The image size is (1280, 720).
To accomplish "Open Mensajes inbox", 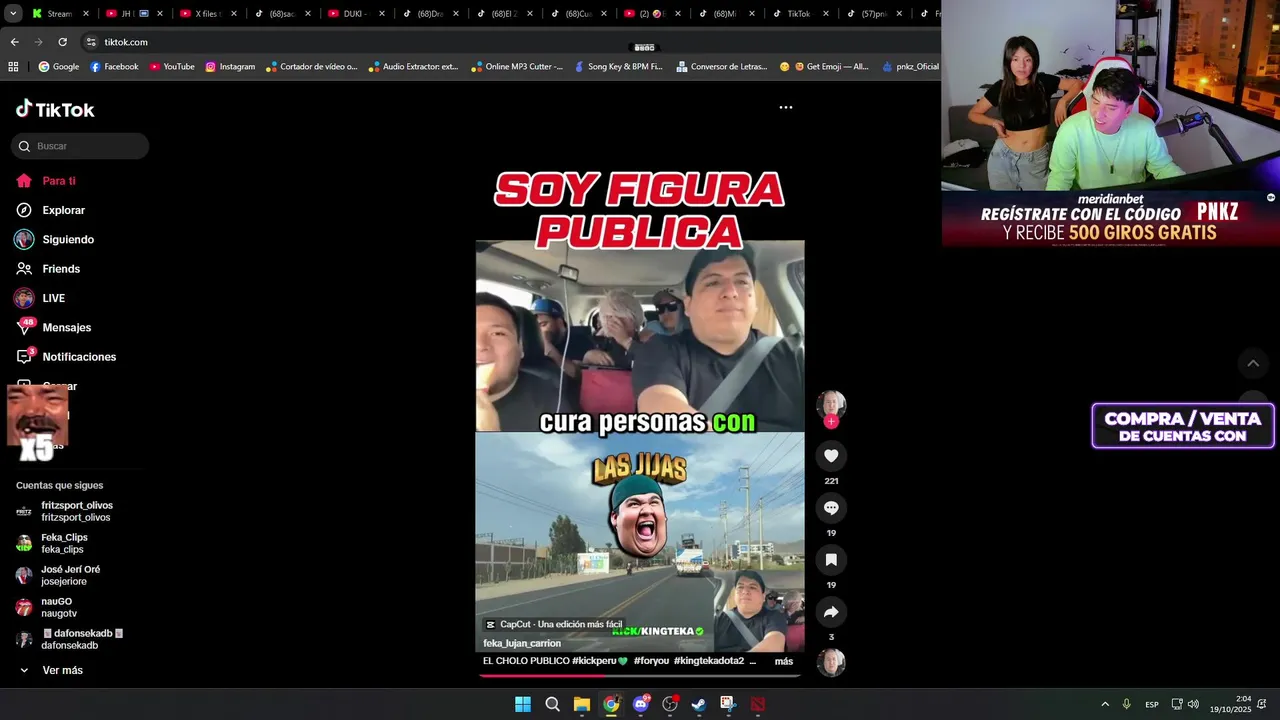I will click(x=53, y=327).
